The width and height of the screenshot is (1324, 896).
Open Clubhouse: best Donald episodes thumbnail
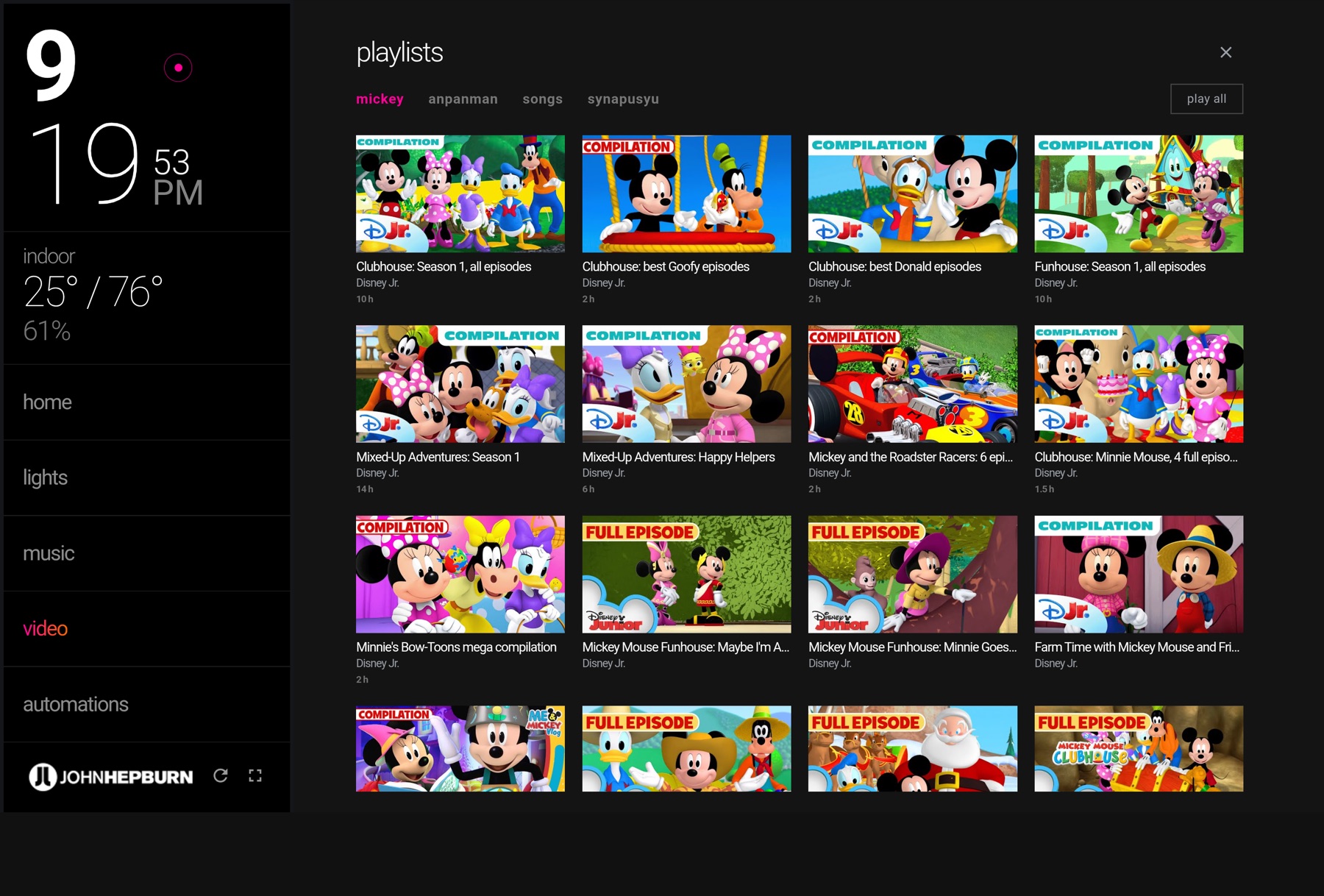tap(913, 193)
